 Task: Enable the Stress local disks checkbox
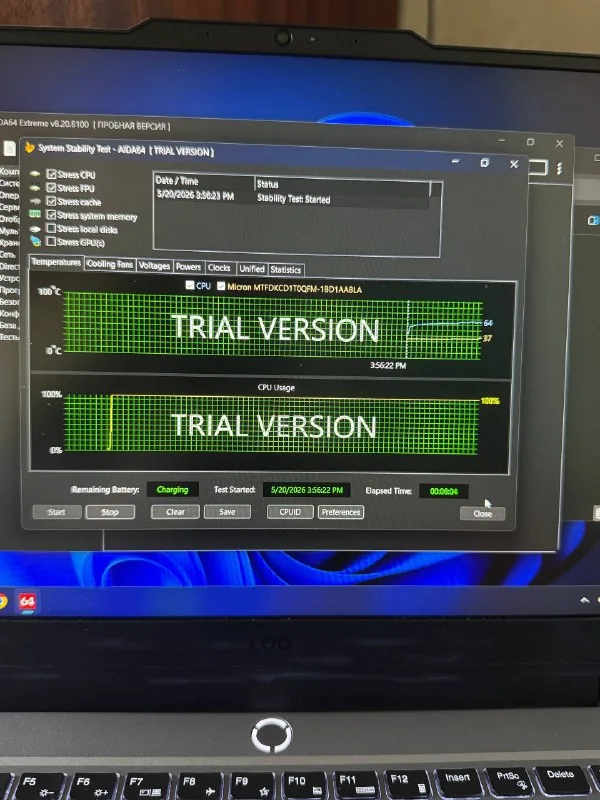[x=51, y=228]
